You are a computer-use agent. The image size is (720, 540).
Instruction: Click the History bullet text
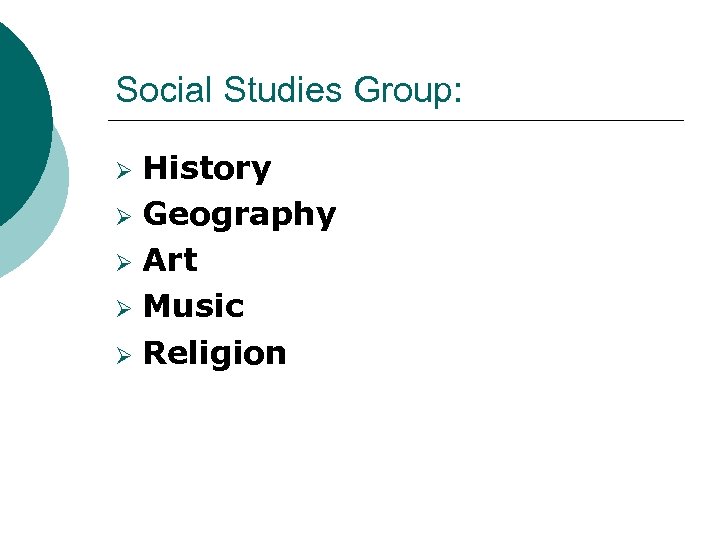click(207, 168)
